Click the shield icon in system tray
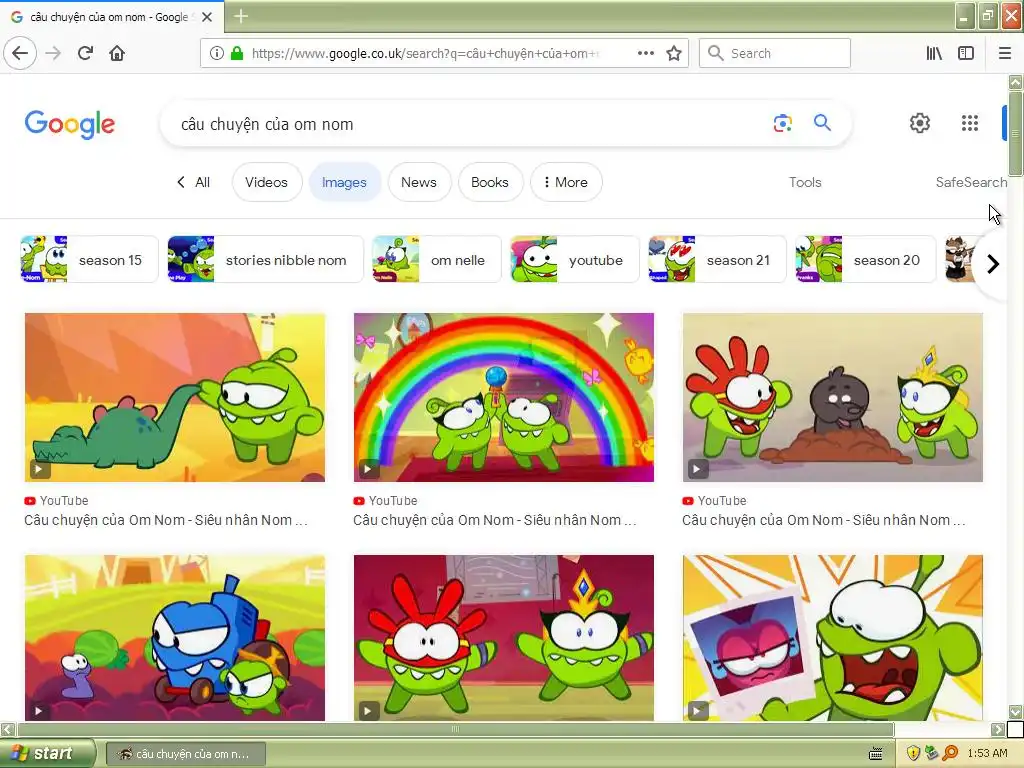The width and height of the screenshot is (1024, 768). [x=914, y=753]
